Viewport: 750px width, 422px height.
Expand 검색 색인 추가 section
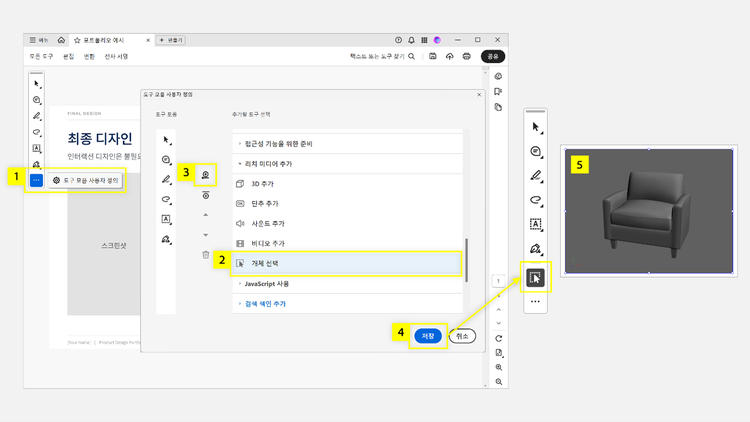point(348,304)
